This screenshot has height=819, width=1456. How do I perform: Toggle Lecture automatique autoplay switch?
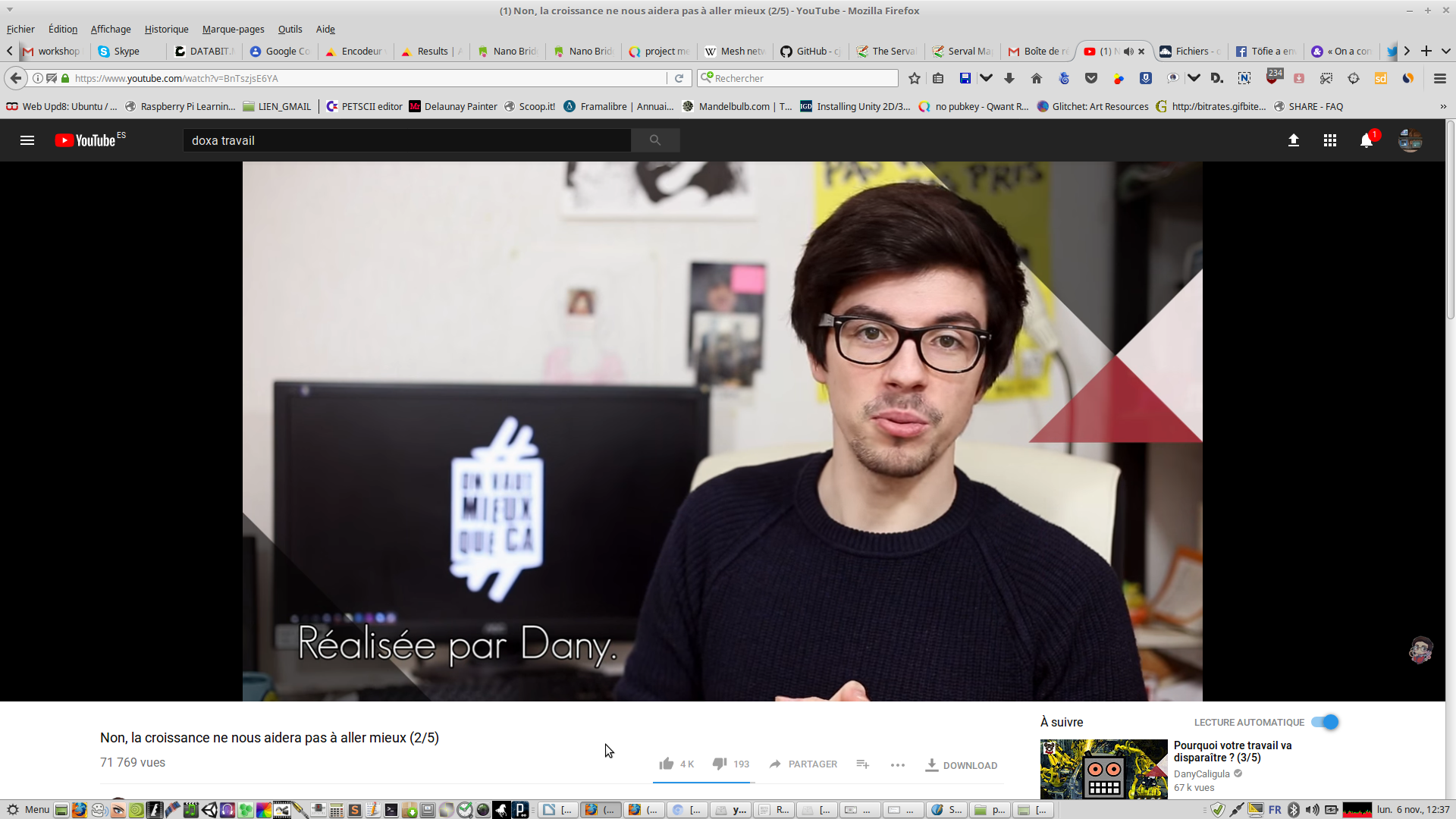[1326, 722]
